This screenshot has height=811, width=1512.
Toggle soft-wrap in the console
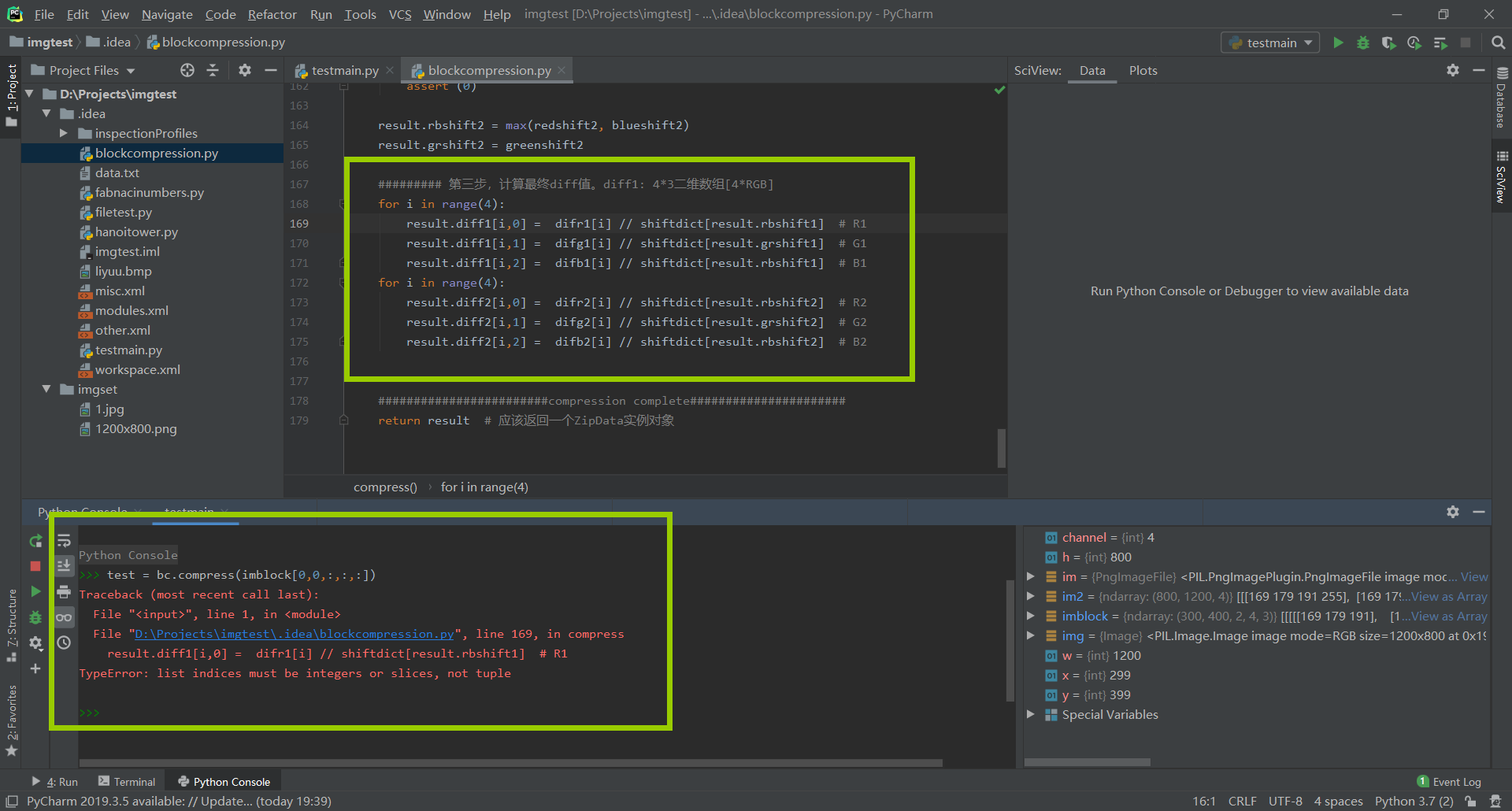(64, 541)
